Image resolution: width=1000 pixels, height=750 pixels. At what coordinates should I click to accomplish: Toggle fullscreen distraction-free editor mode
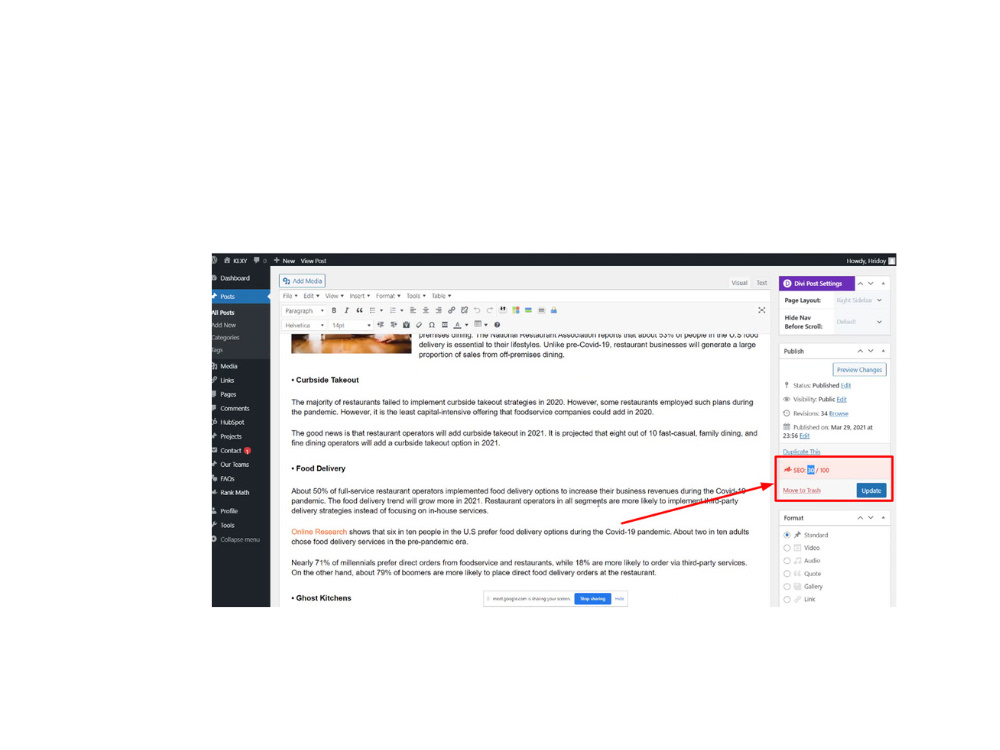pos(761,310)
